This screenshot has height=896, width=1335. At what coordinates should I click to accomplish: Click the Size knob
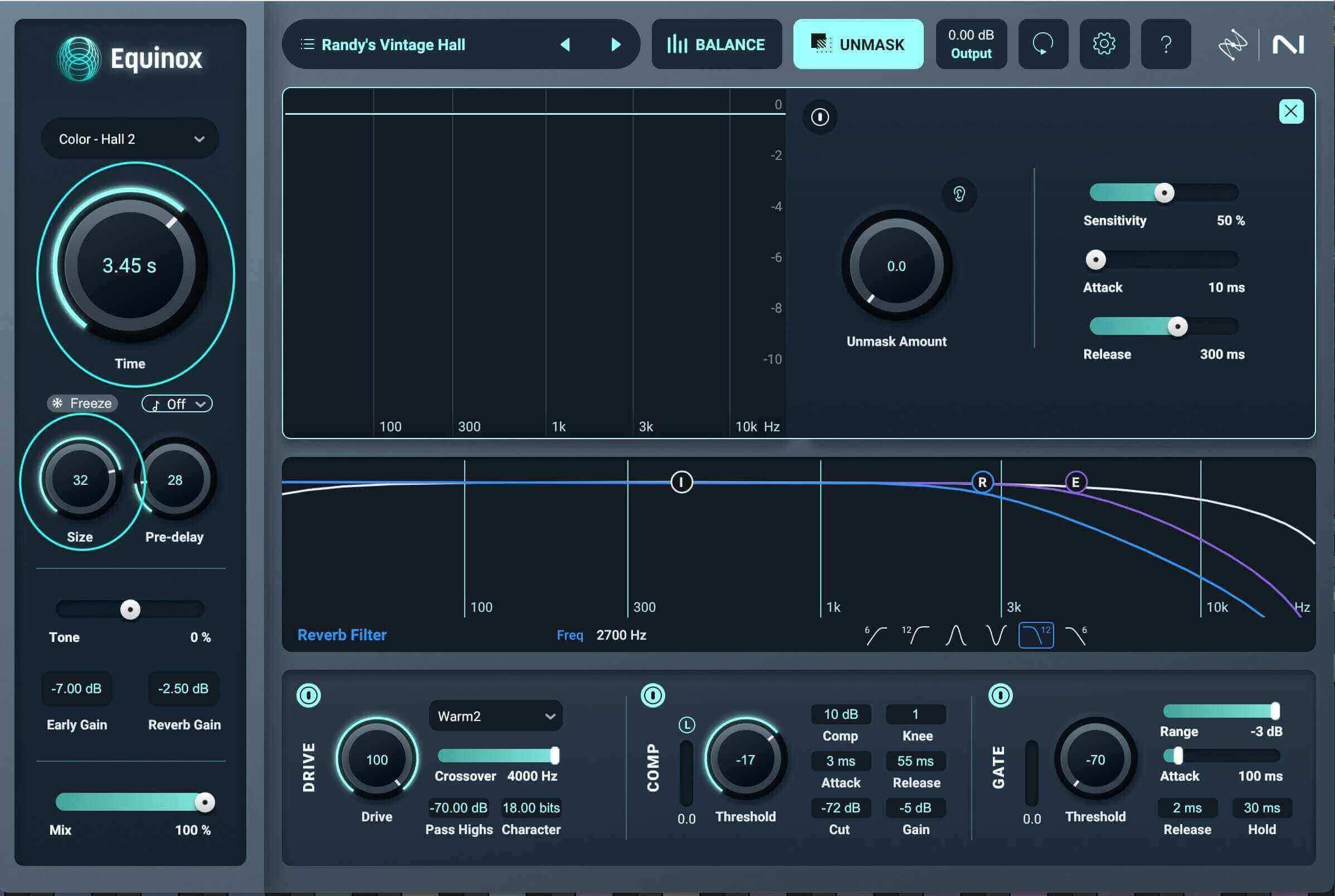81,479
